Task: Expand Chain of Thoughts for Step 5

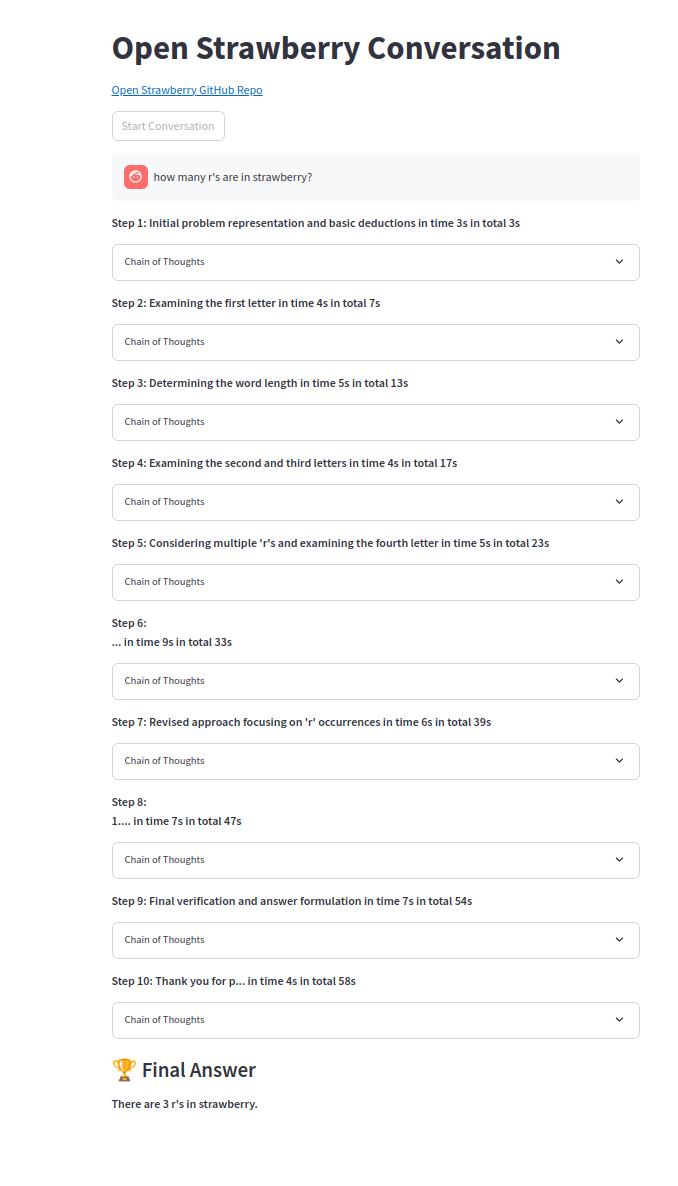Action: (375, 582)
